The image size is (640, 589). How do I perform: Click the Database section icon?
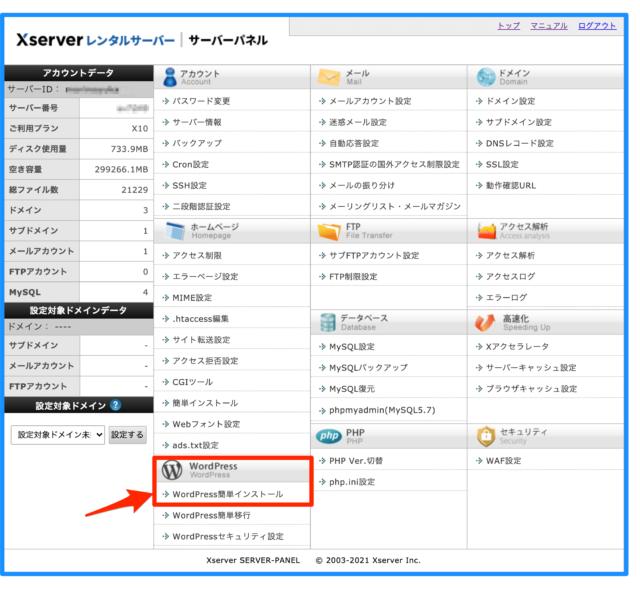pyautogui.click(x=329, y=321)
